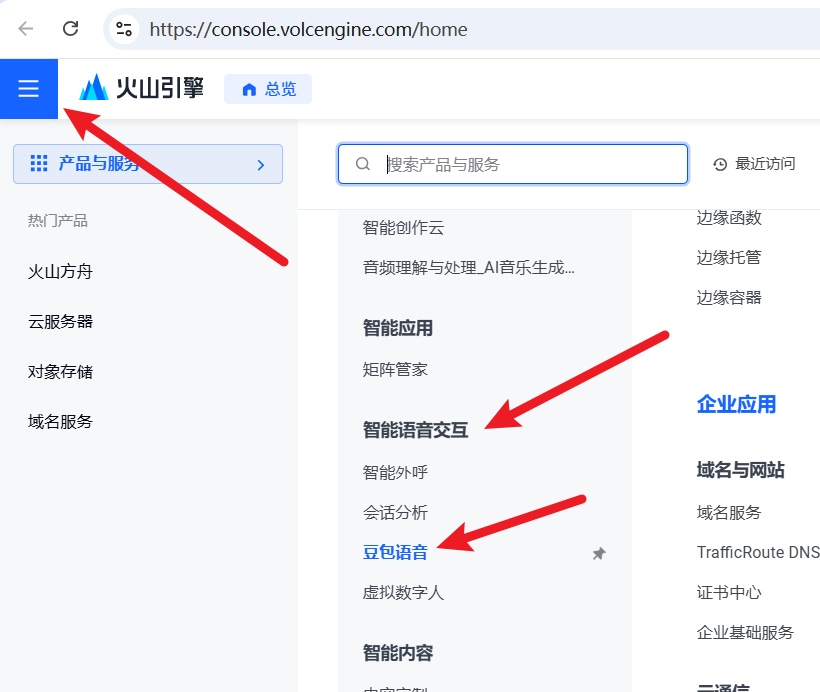The image size is (820, 692).
Task: Click the 最近访问 recent history icon
Action: (720, 164)
